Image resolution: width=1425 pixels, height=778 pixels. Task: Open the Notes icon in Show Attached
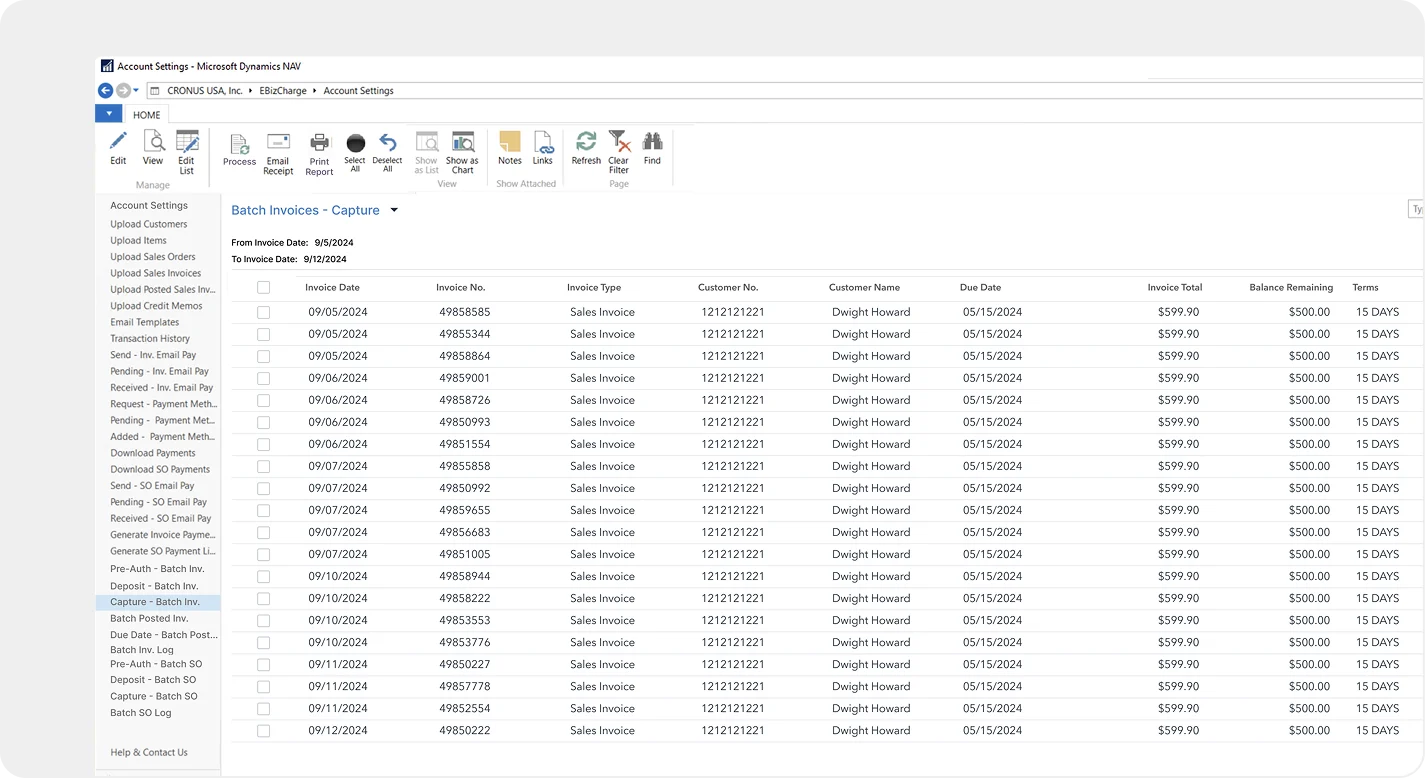pos(510,141)
